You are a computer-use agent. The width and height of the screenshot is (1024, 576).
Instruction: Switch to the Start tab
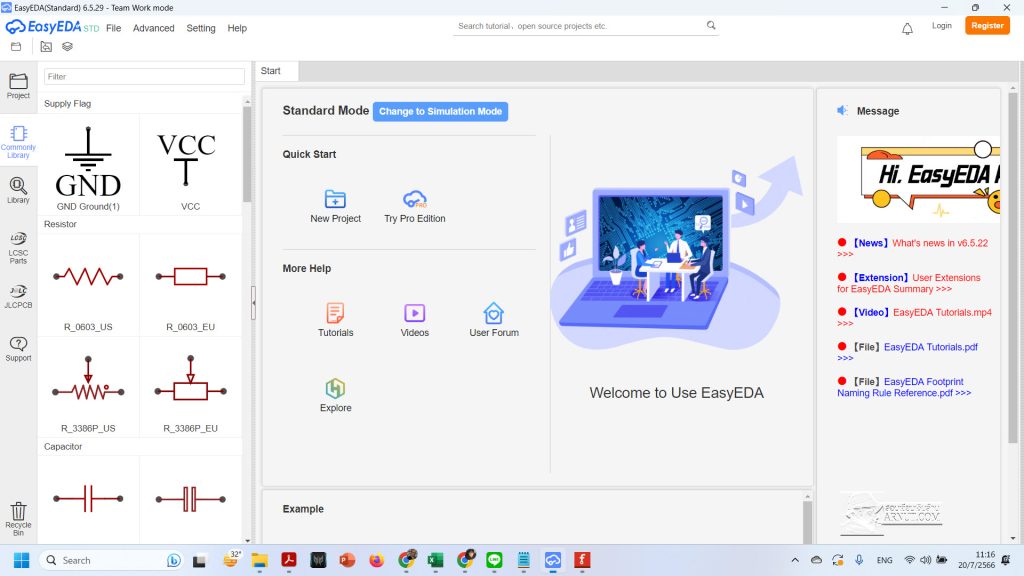point(271,71)
